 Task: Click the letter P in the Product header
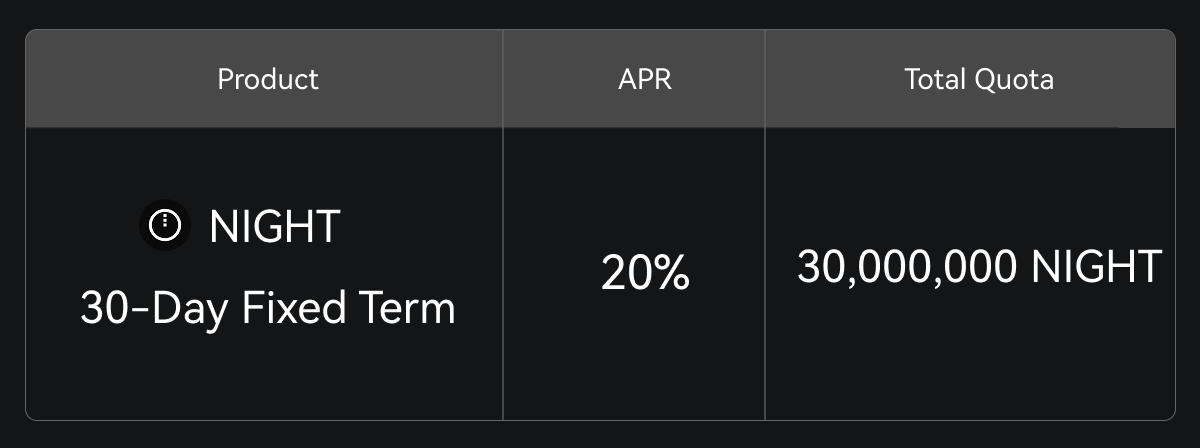tap(224, 79)
